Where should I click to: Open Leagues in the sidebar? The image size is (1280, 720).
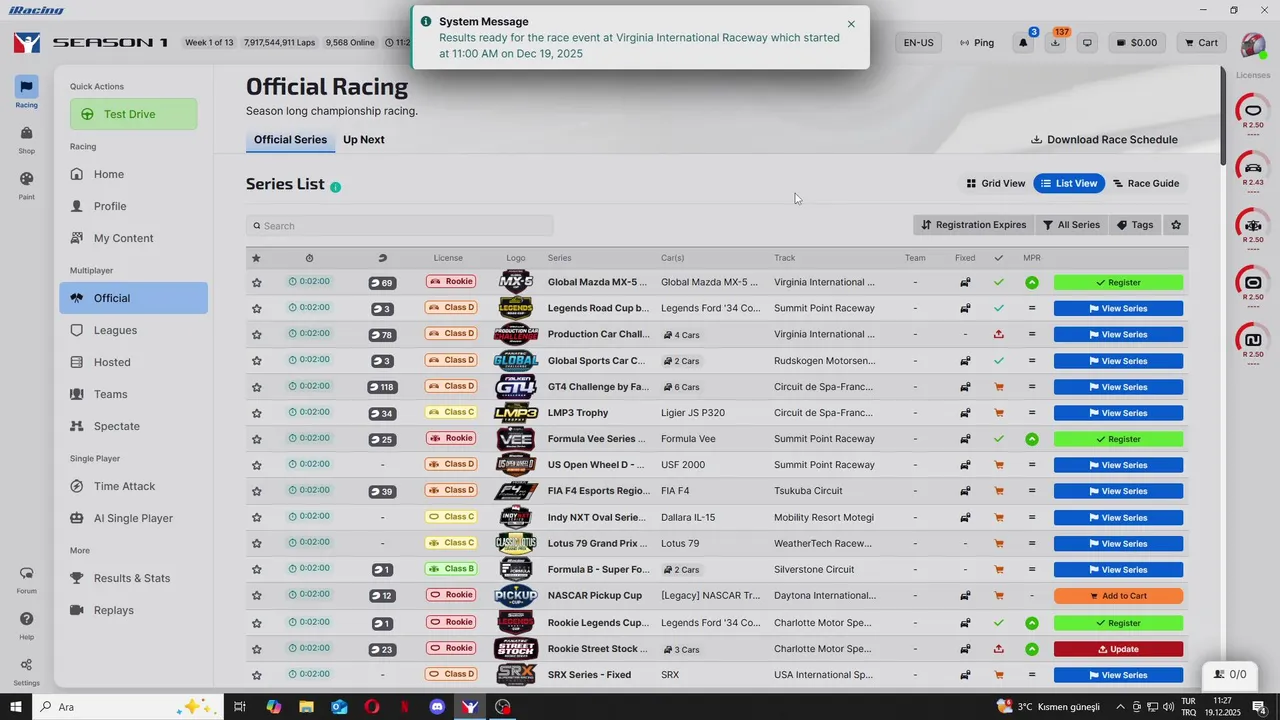133,330
